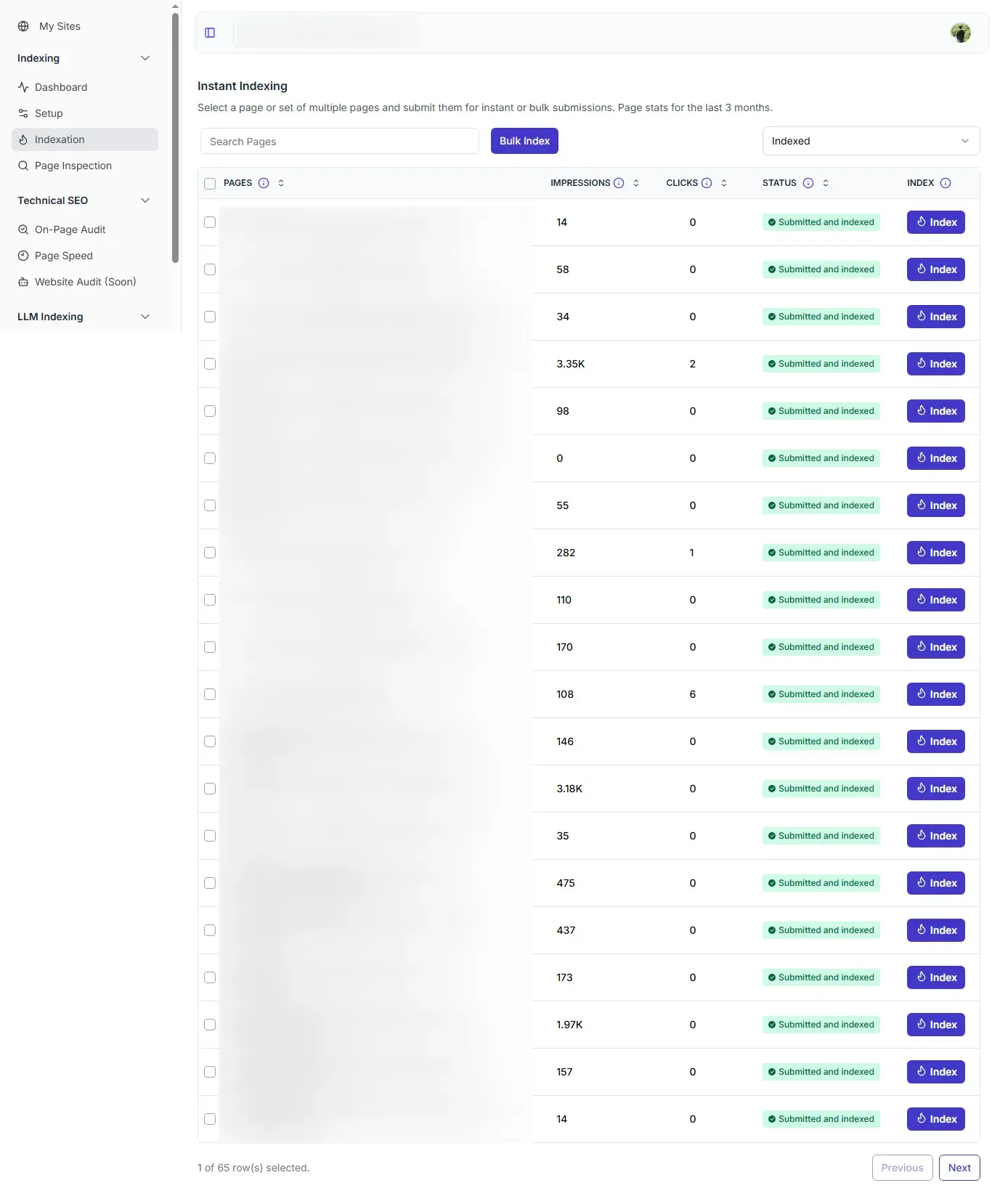The height and width of the screenshot is (1204, 992).
Task: Click the My Sites globe icon
Action: [23, 26]
